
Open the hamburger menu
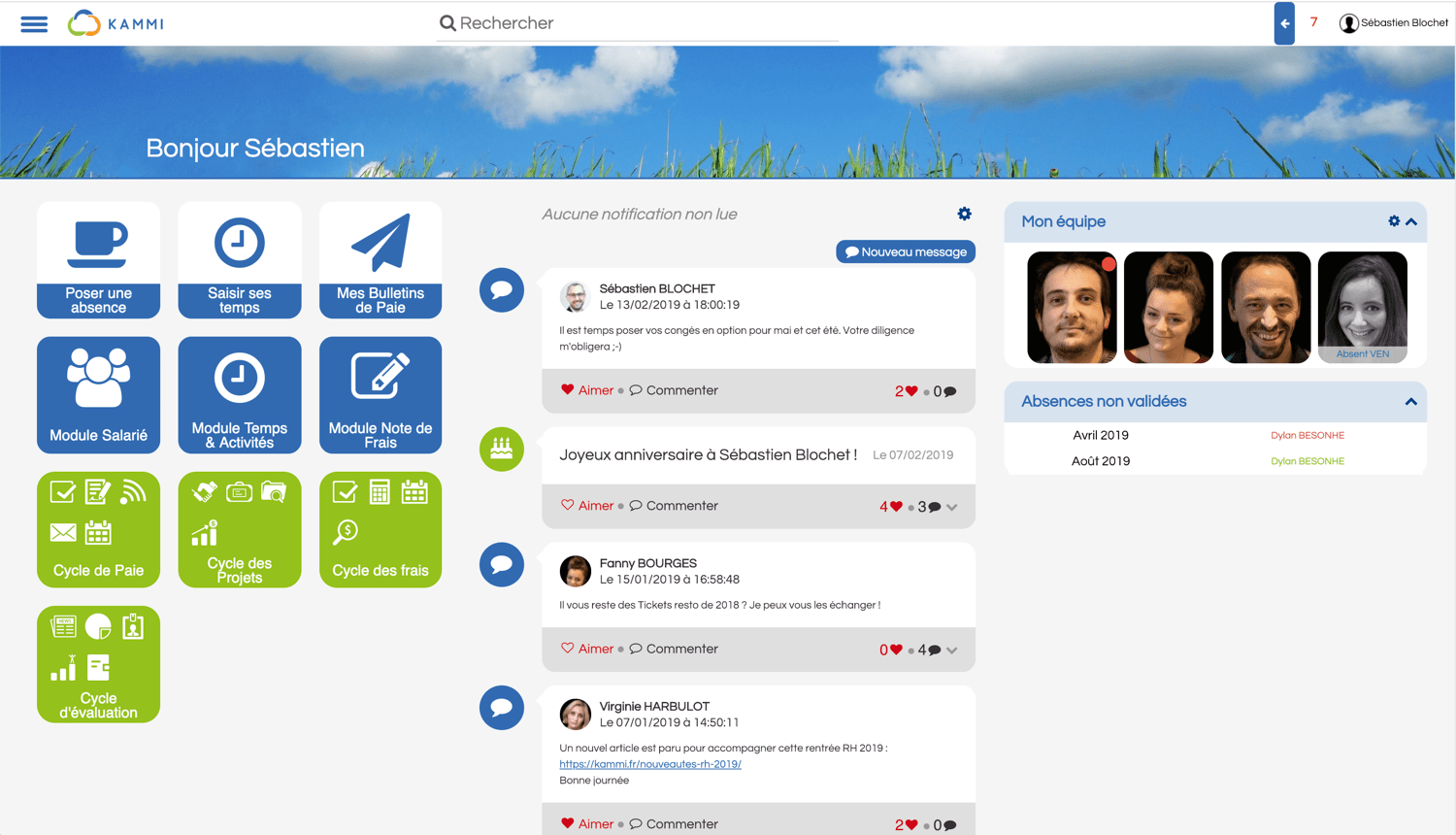coord(34,23)
